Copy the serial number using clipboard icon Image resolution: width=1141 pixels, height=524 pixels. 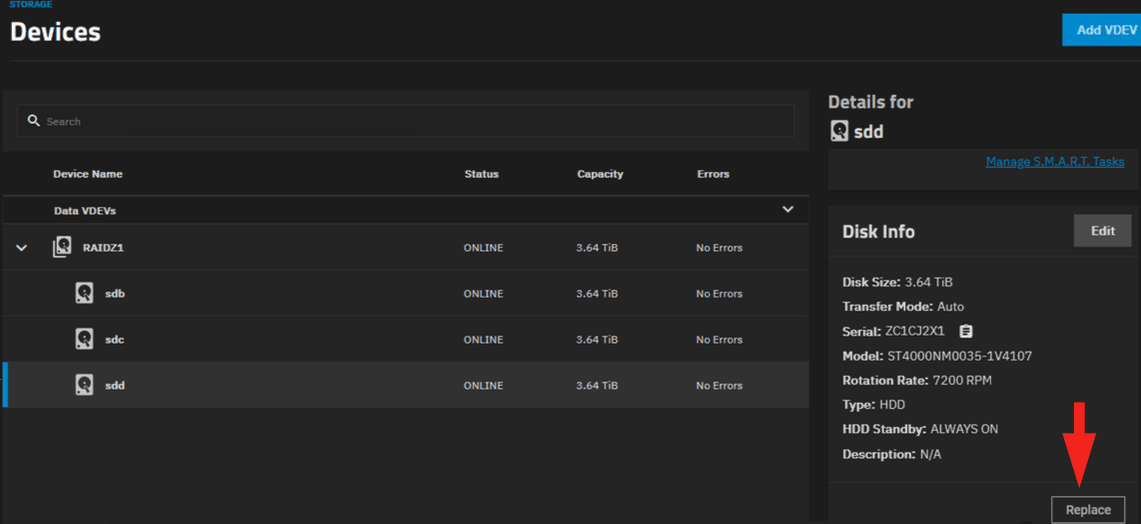[966, 331]
